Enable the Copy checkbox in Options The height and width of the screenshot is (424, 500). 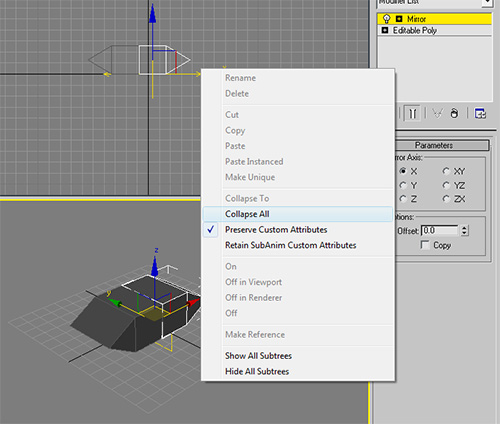[425, 245]
